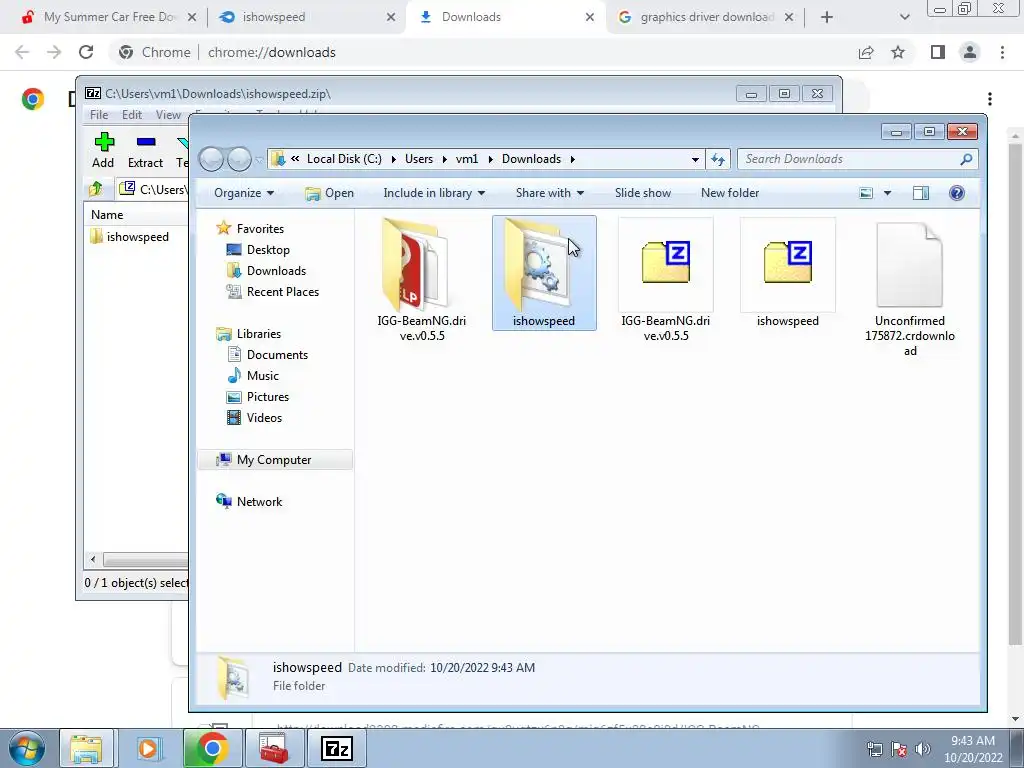Open Downloads in Favorites

(x=276, y=270)
